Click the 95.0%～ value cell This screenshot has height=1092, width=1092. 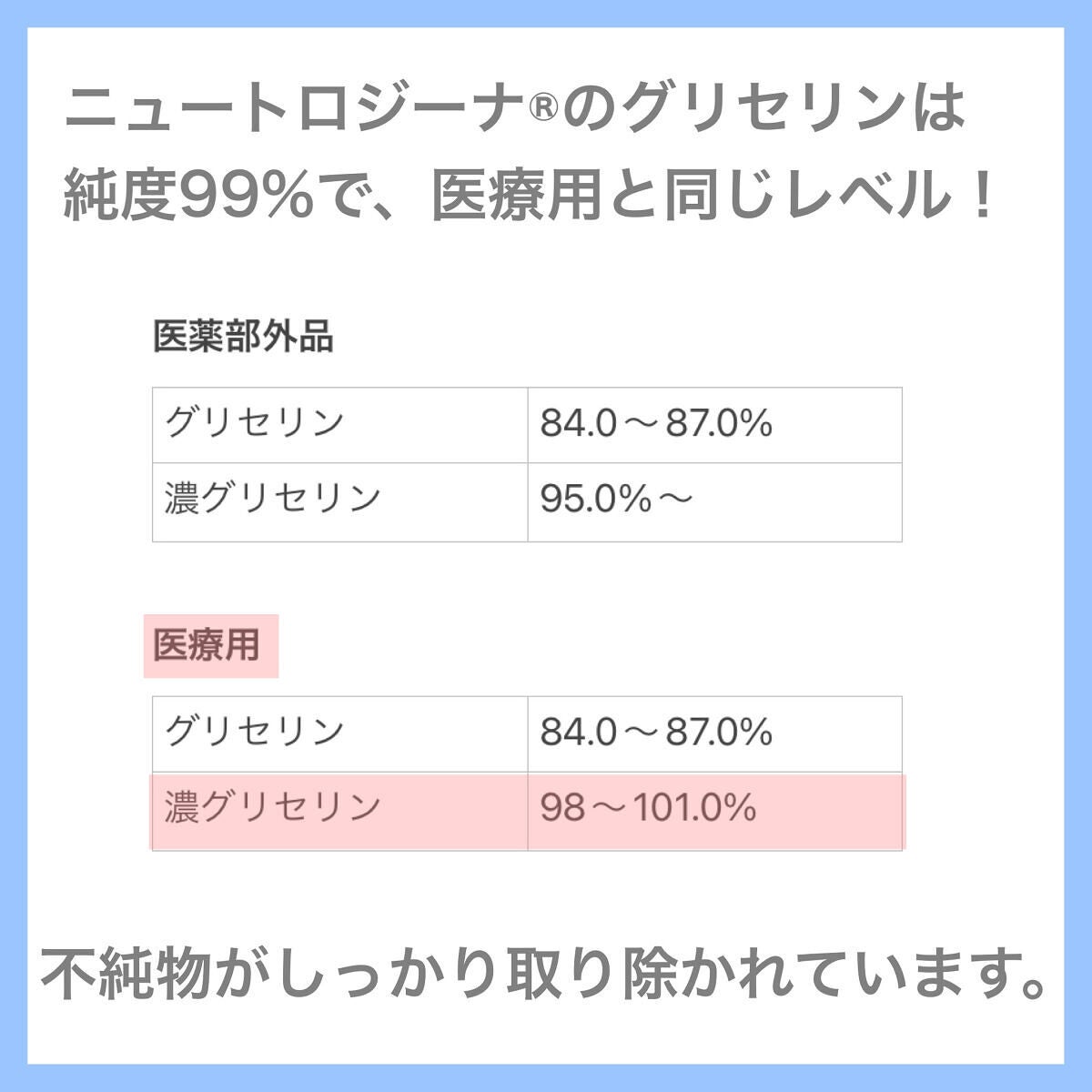[x=615, y=499]
